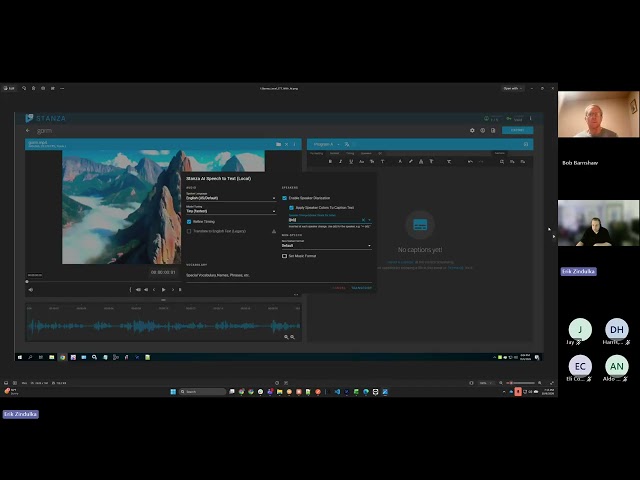Screen dimensions: 640x480
Task: Open Stanza project settings gear
Action: [472, 130]
